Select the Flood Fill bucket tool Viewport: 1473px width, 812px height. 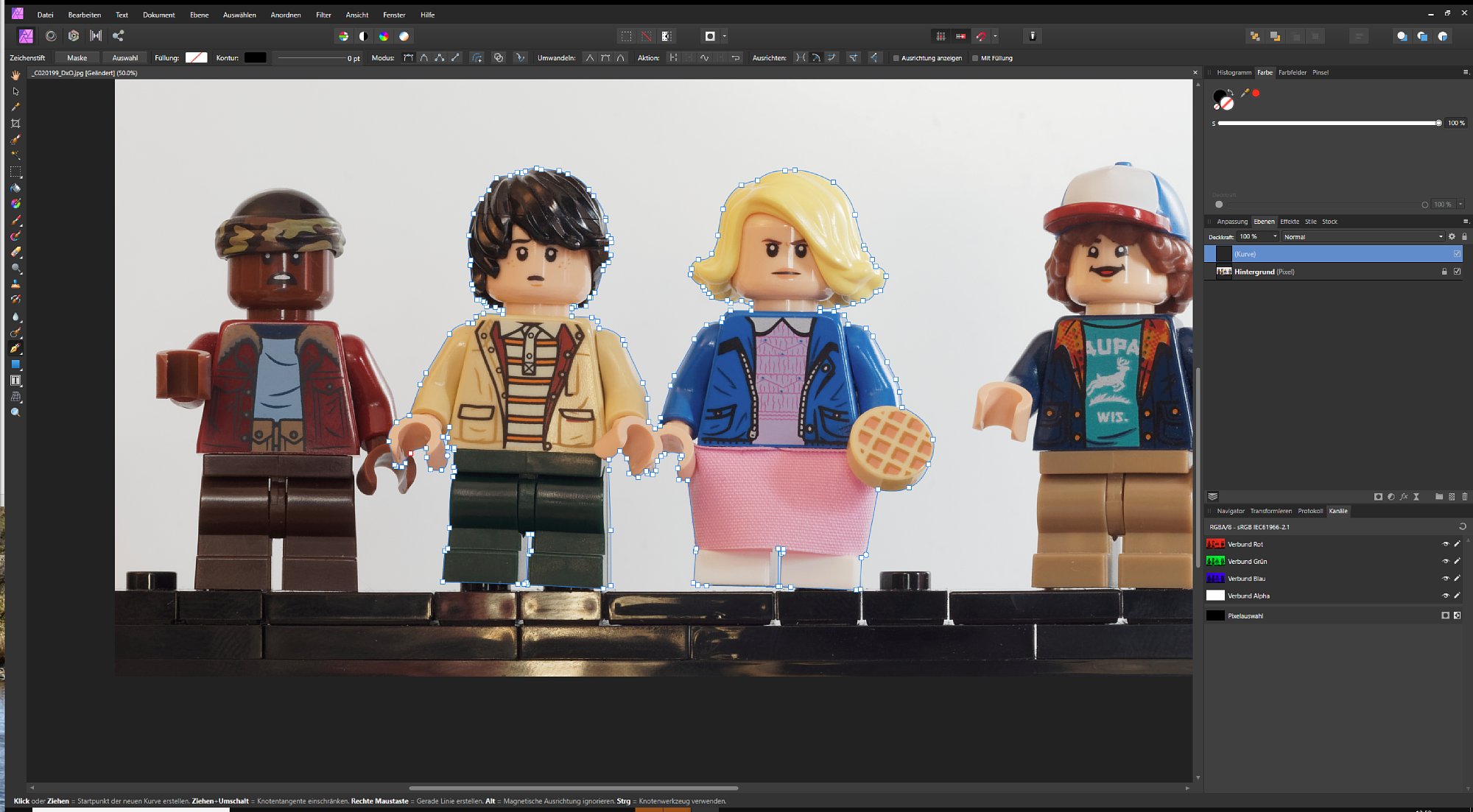(x=15, y=188)
